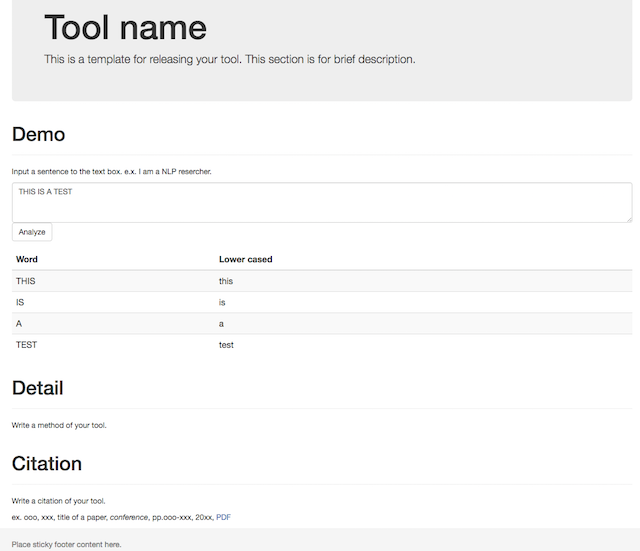Grab the text box resize handle
The width and height of the screenshot is (640, 551).
(x=628, y=219)
